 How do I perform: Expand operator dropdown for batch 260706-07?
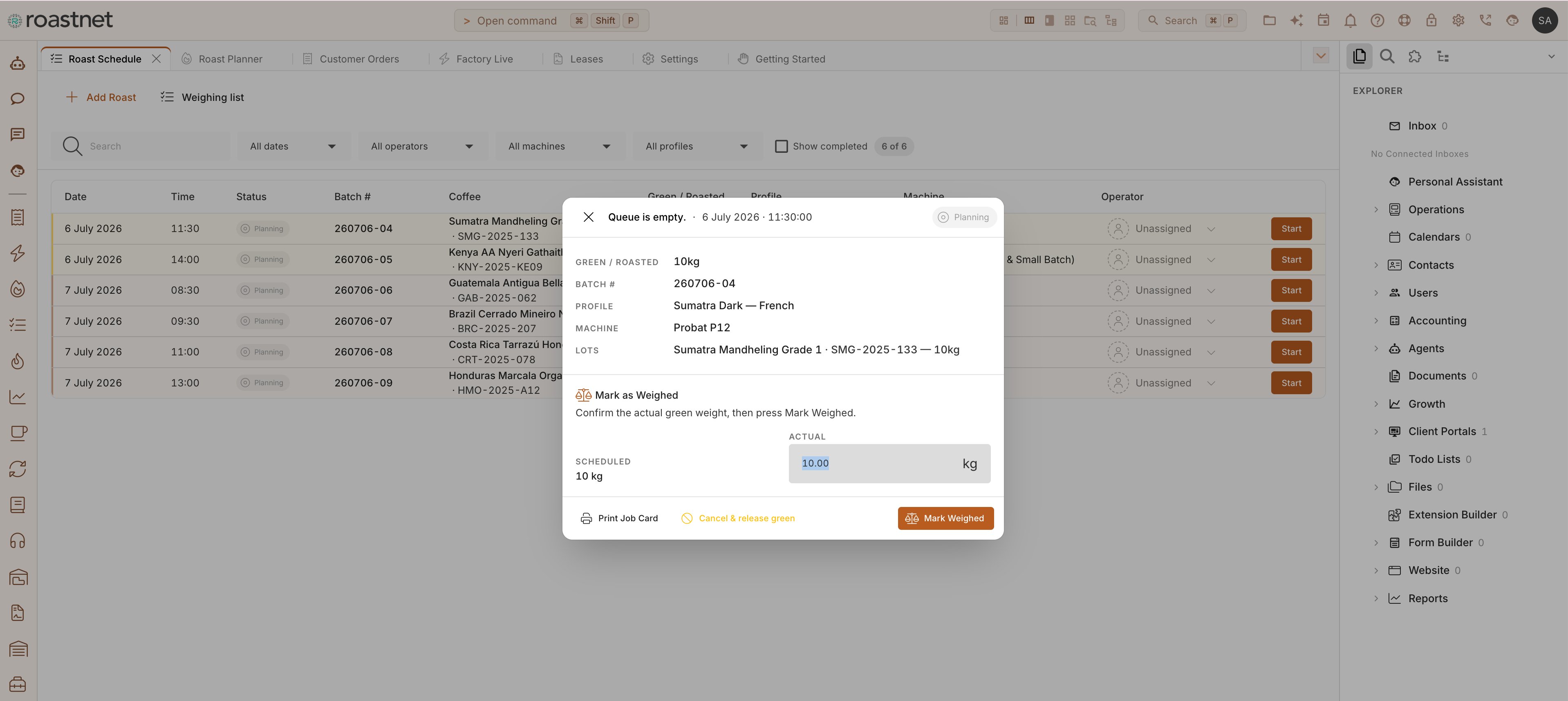(x=1211, y=321)
